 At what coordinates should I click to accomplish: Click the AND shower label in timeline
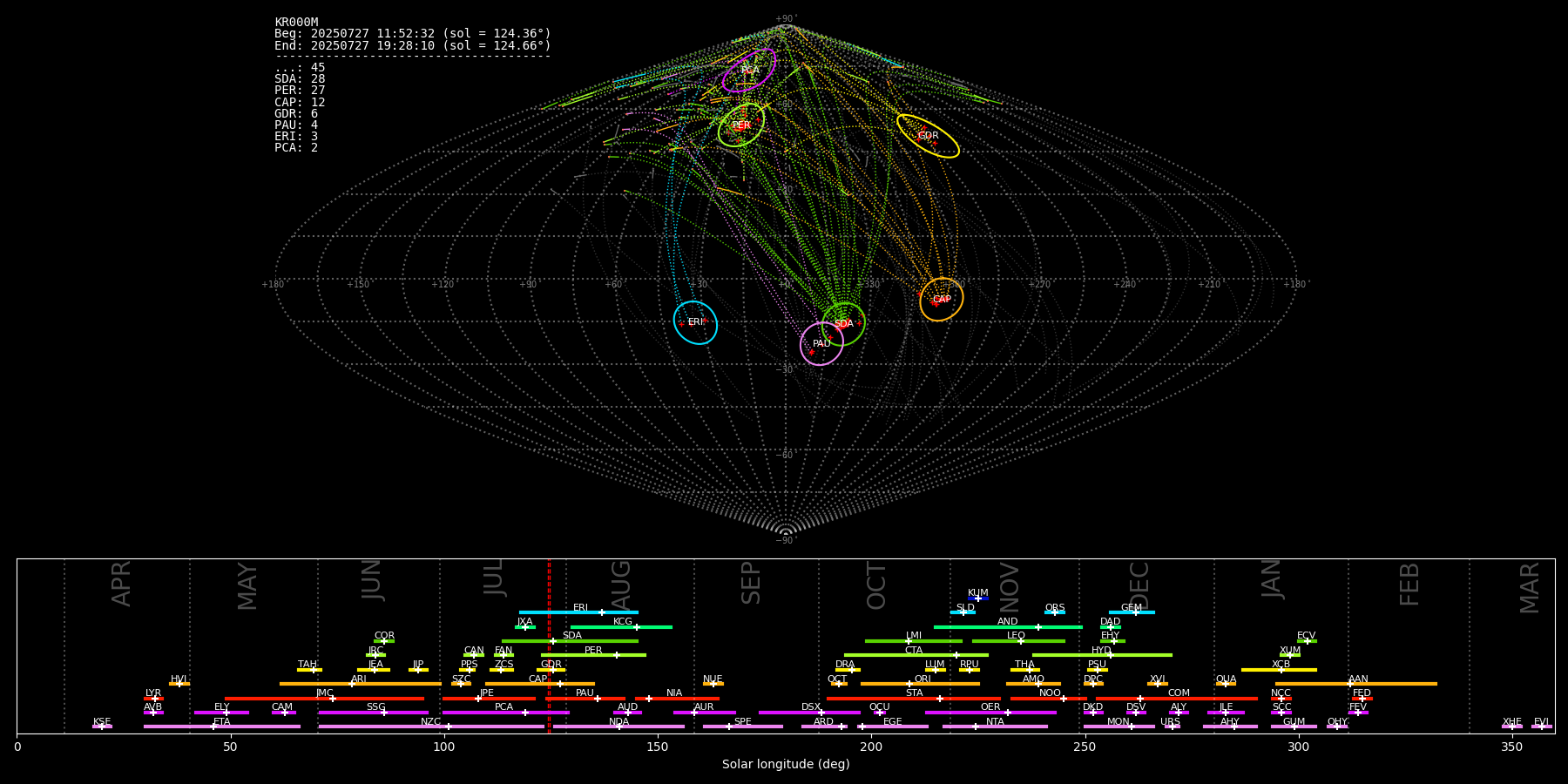tap(1008, 622)
